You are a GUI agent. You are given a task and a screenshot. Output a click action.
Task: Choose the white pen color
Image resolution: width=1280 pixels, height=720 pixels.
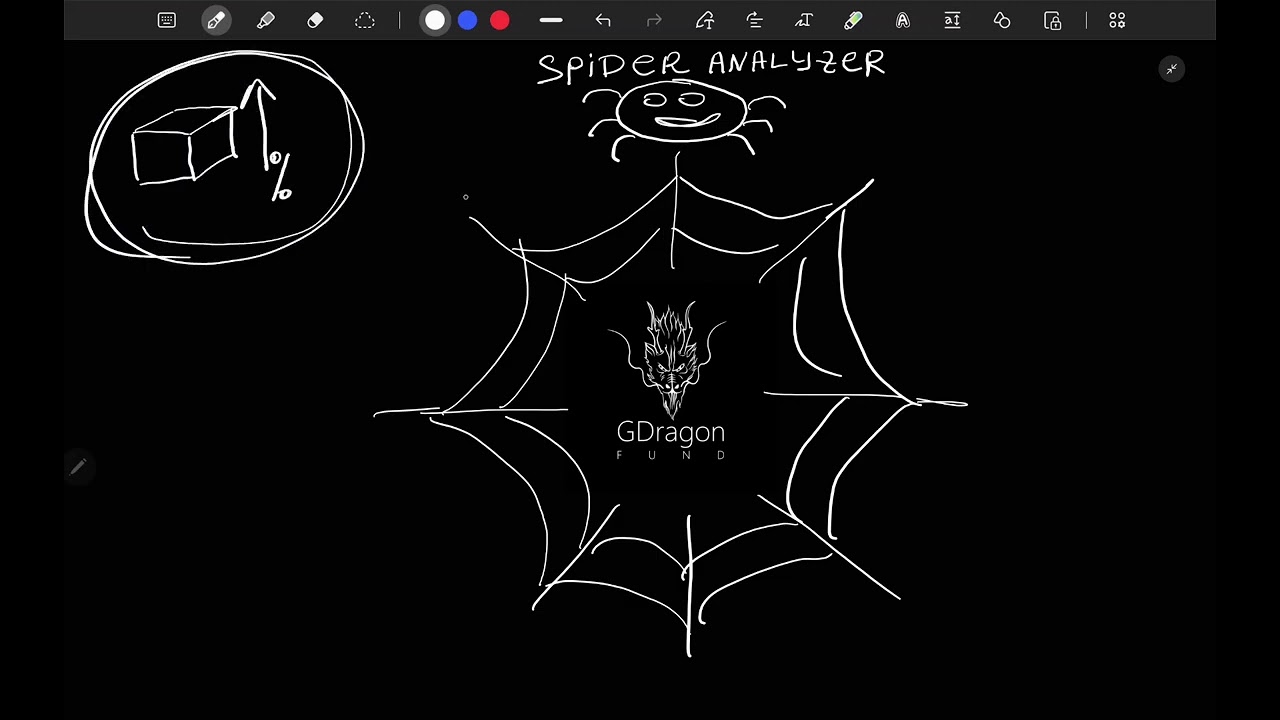[x=435, y=20]
